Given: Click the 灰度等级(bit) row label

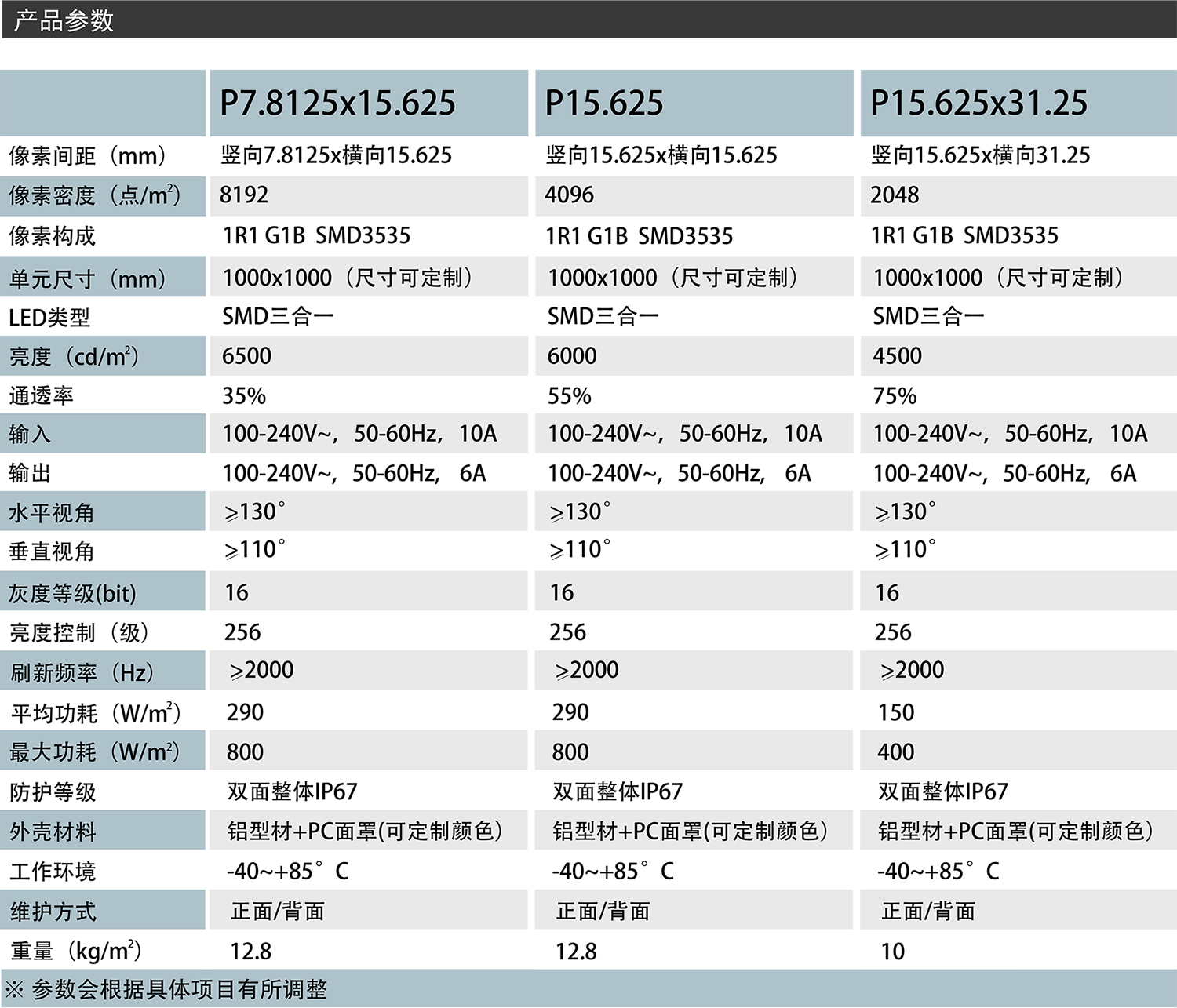Looking at the screenshot, I should pos(72,593).
